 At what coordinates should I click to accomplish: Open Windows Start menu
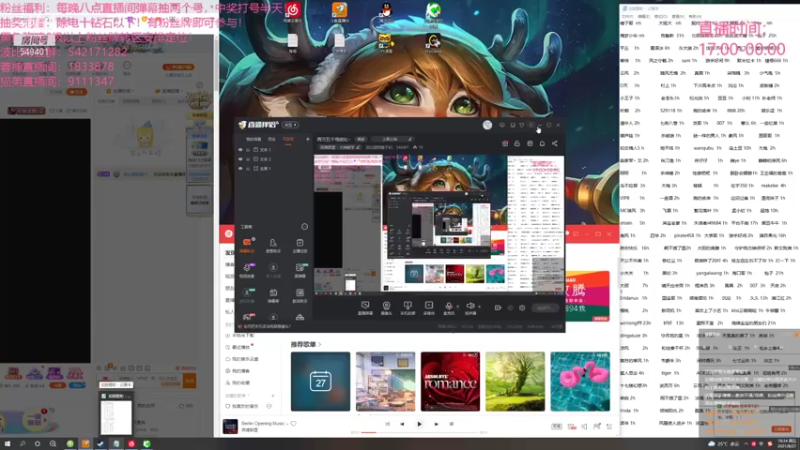(7, 444)
